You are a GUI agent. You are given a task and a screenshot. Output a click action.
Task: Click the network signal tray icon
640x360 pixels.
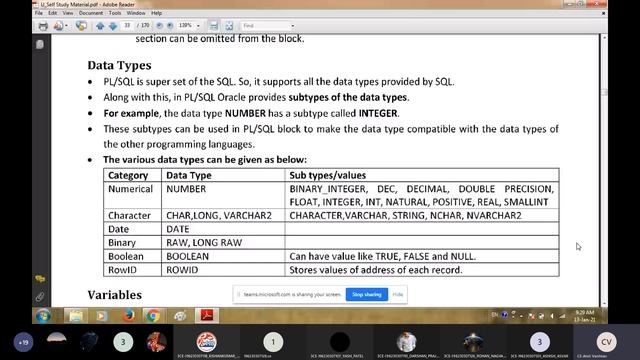(x=562, y=316)
